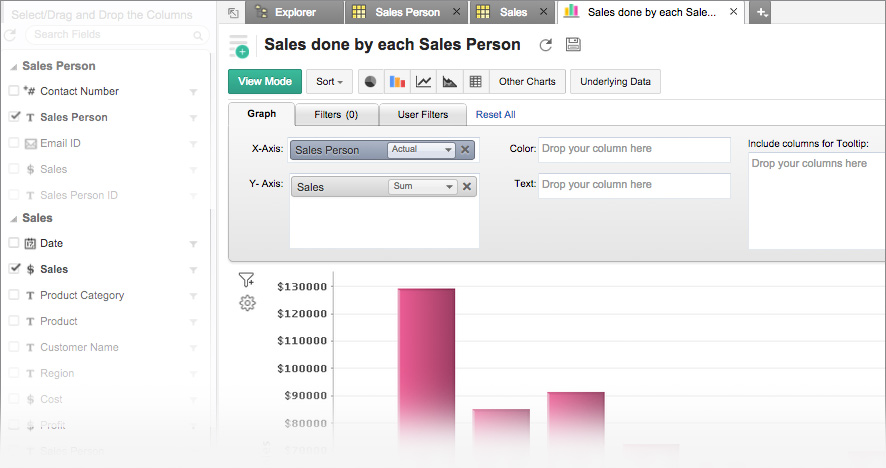The image size is (886, 468).
Task: Save the report using floppy disk icon
Action: pos(573,45)
